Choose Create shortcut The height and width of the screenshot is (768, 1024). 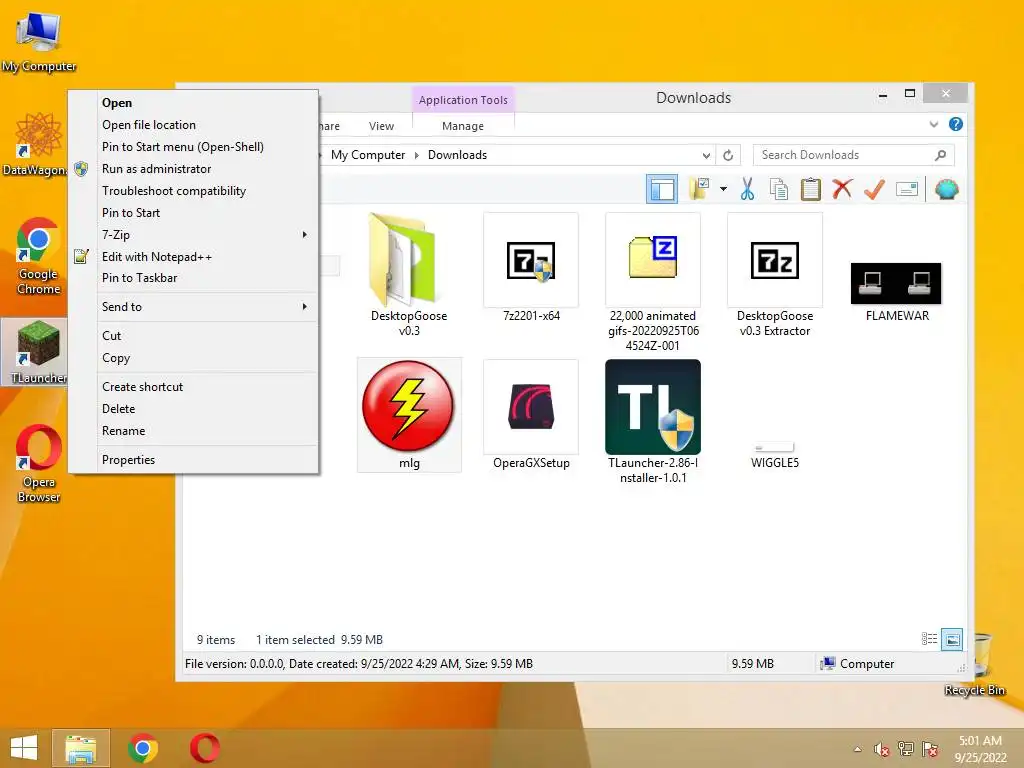coord(194,387)
